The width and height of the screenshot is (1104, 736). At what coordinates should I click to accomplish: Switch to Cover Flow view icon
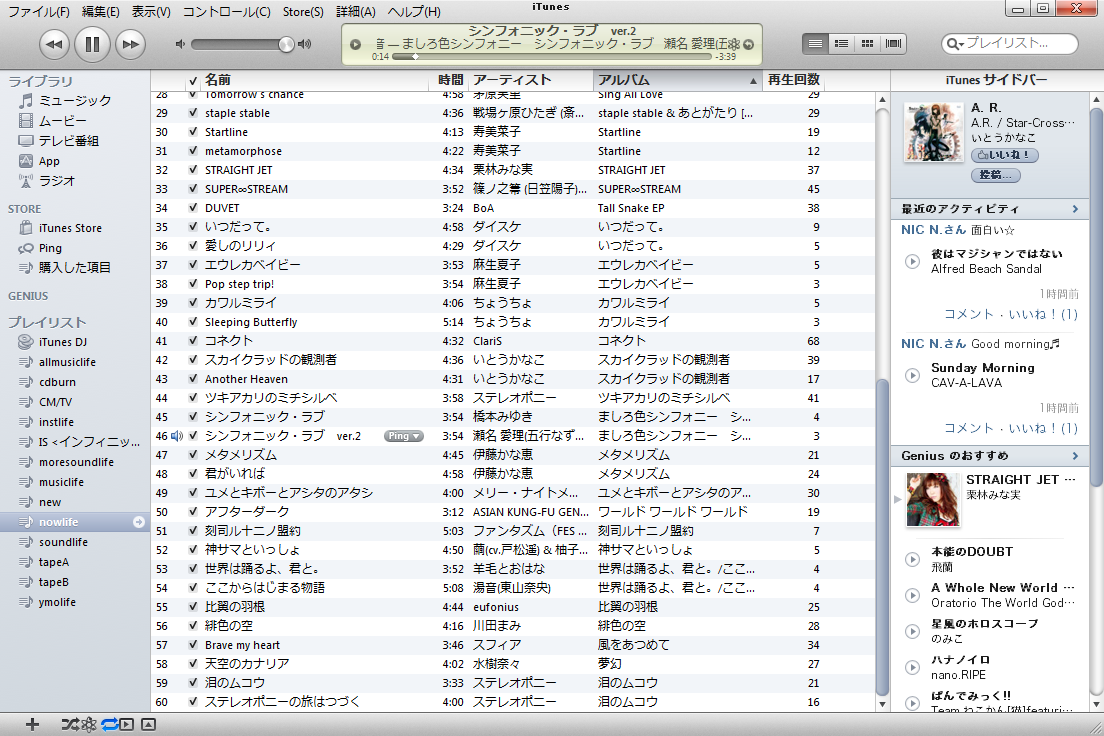point(893,44)
